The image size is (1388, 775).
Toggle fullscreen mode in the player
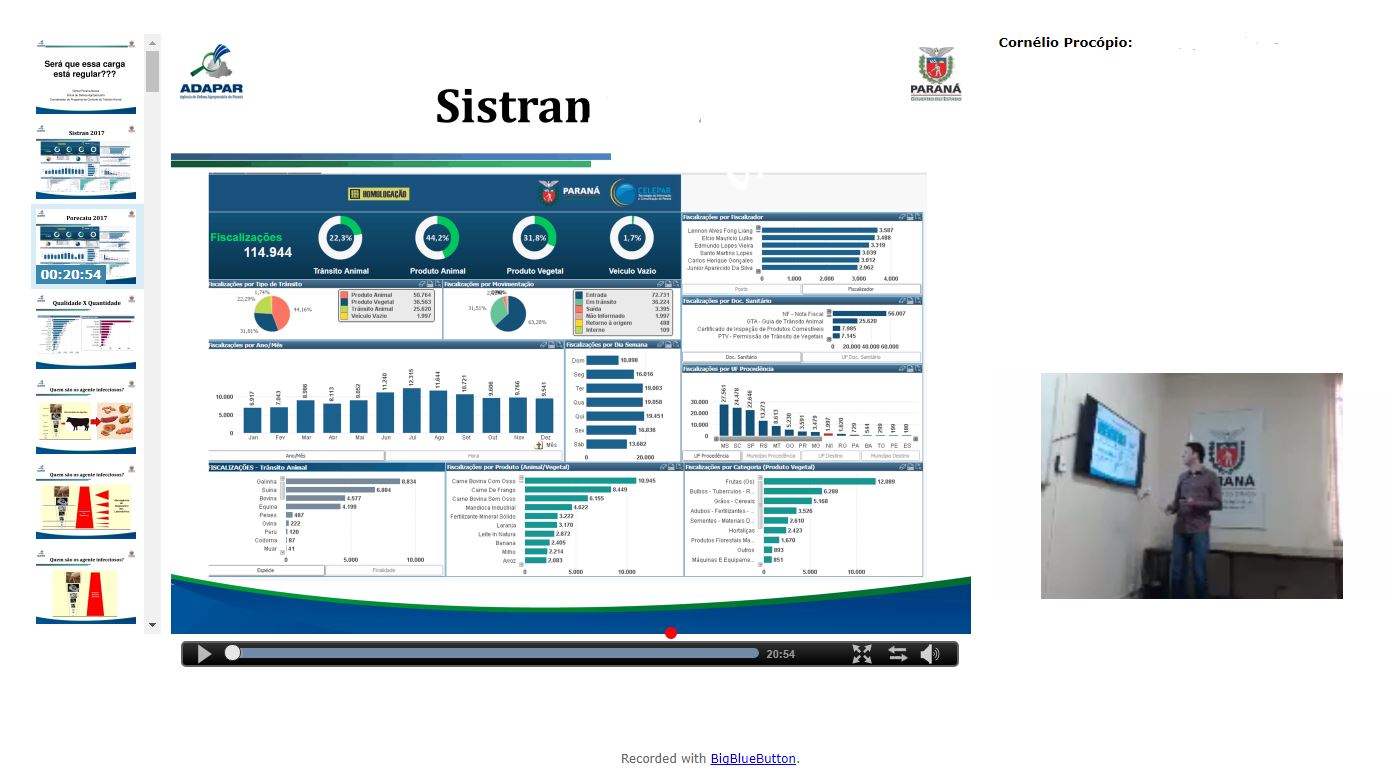862,654
